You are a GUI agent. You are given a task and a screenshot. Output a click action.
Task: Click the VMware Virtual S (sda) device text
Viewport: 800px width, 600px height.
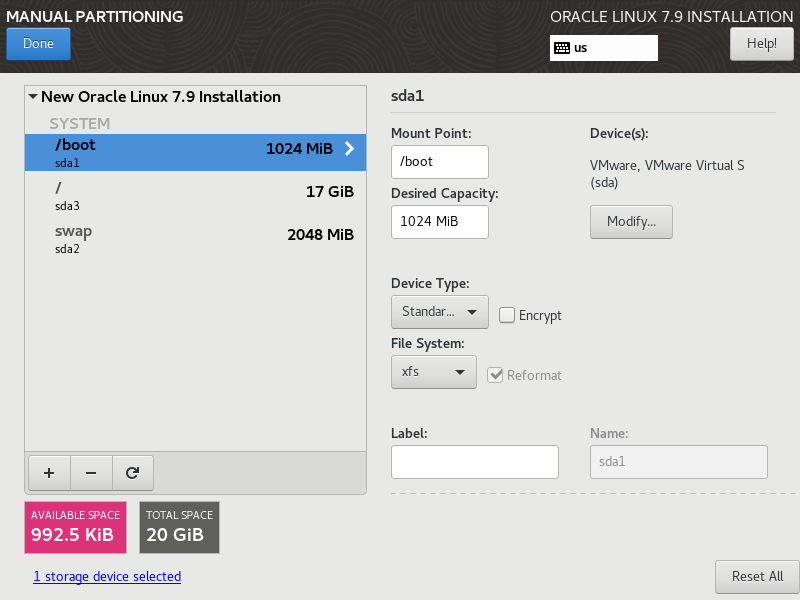(667, 174)
